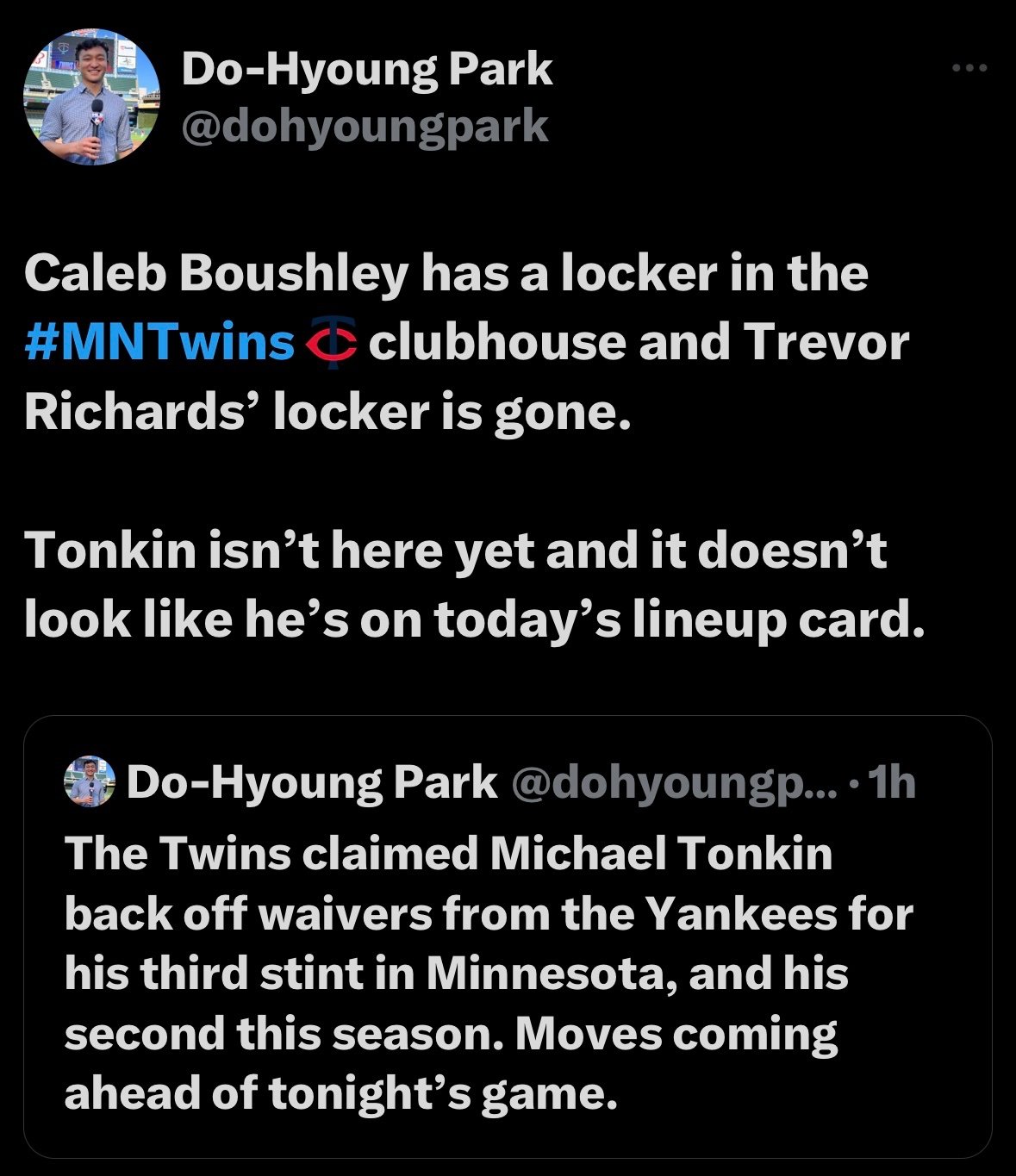
Task: Tap the small avatar in the quoted tweet
Action: (90, 782)
